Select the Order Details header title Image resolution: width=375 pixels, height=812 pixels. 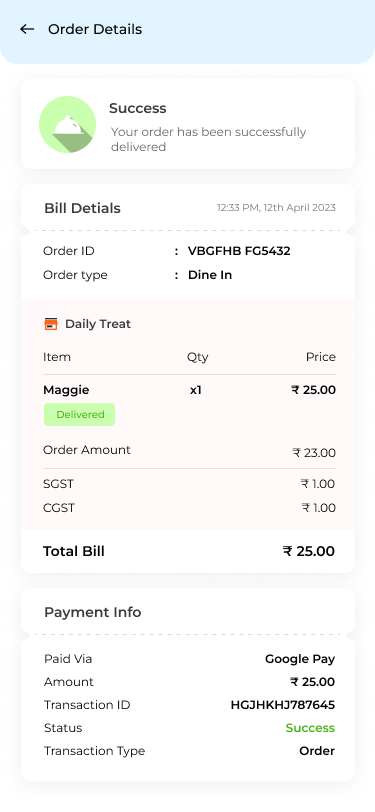click(x=95, y=30)
